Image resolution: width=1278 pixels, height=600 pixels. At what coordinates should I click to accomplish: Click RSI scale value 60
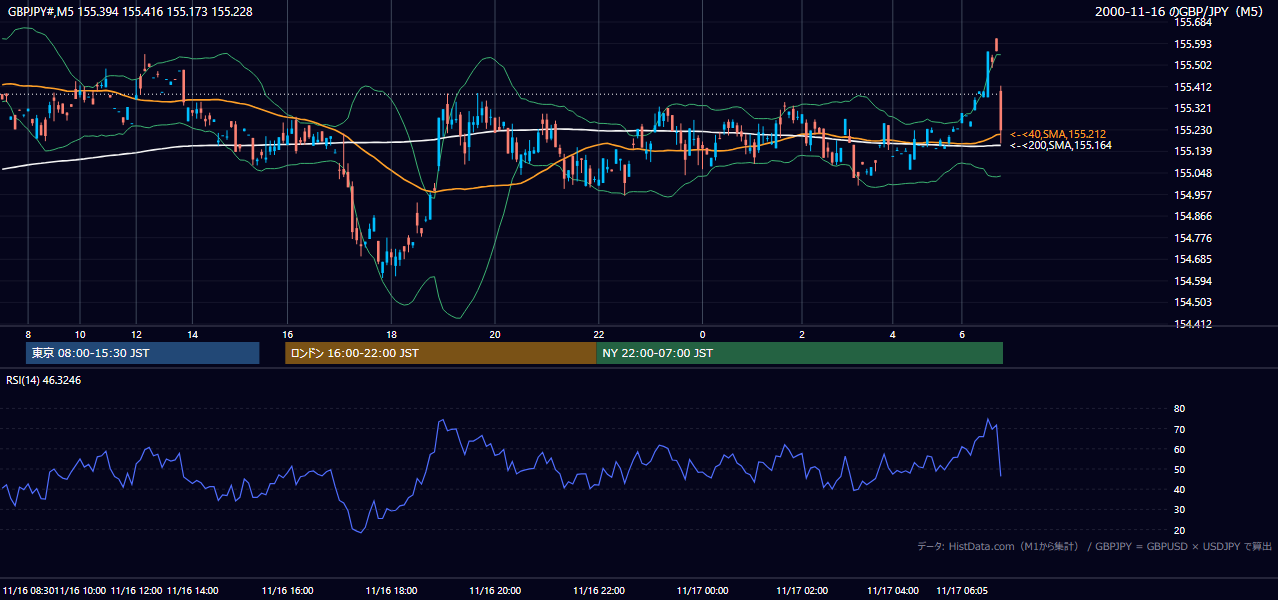pyautogui.click(x=1179, y=449)
